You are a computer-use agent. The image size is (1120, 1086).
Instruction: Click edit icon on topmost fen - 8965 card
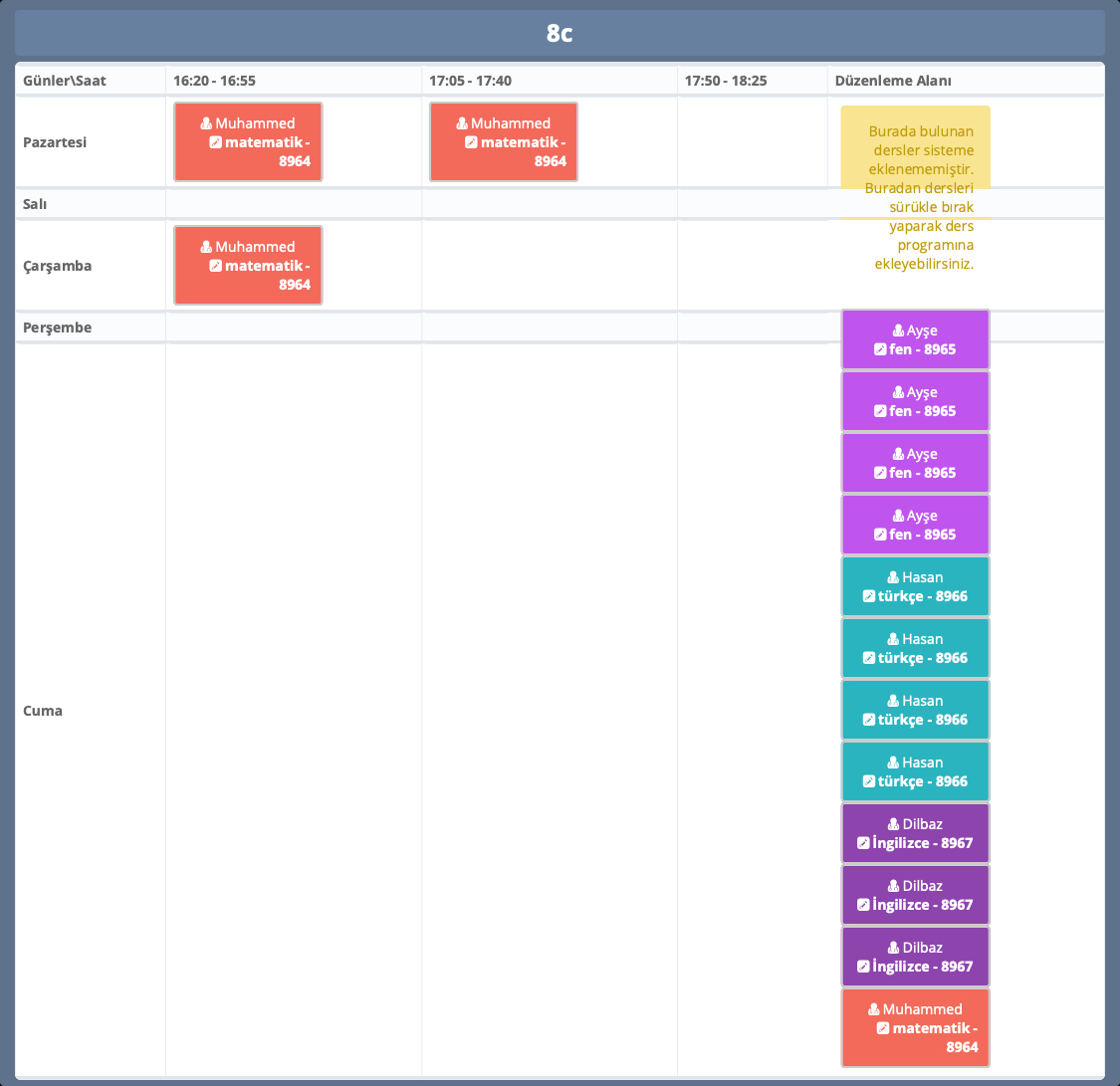coord(880,349)
